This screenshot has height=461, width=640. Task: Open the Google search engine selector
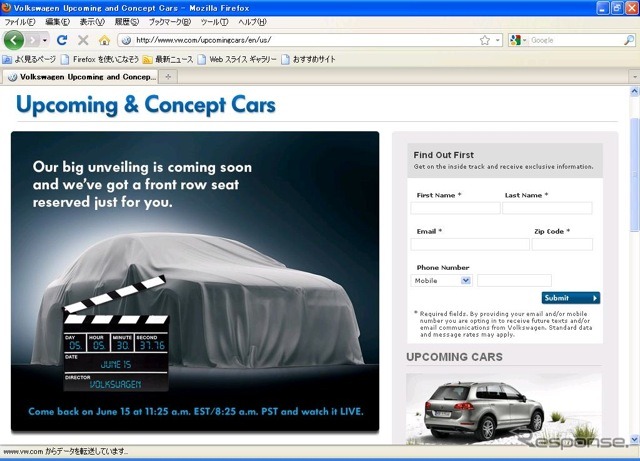click(518, 40)
